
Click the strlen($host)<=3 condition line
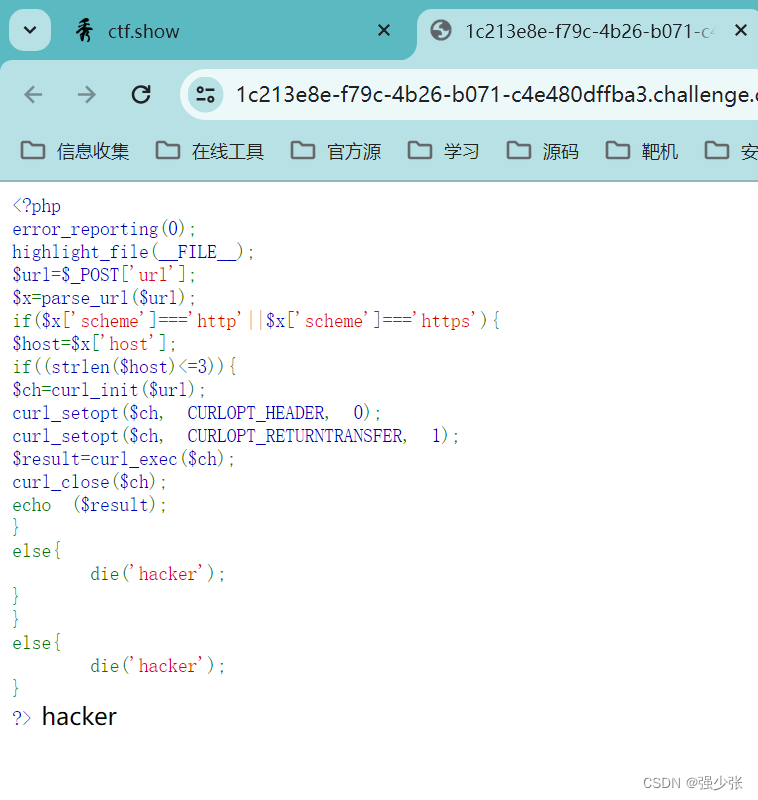pos(124,367)
